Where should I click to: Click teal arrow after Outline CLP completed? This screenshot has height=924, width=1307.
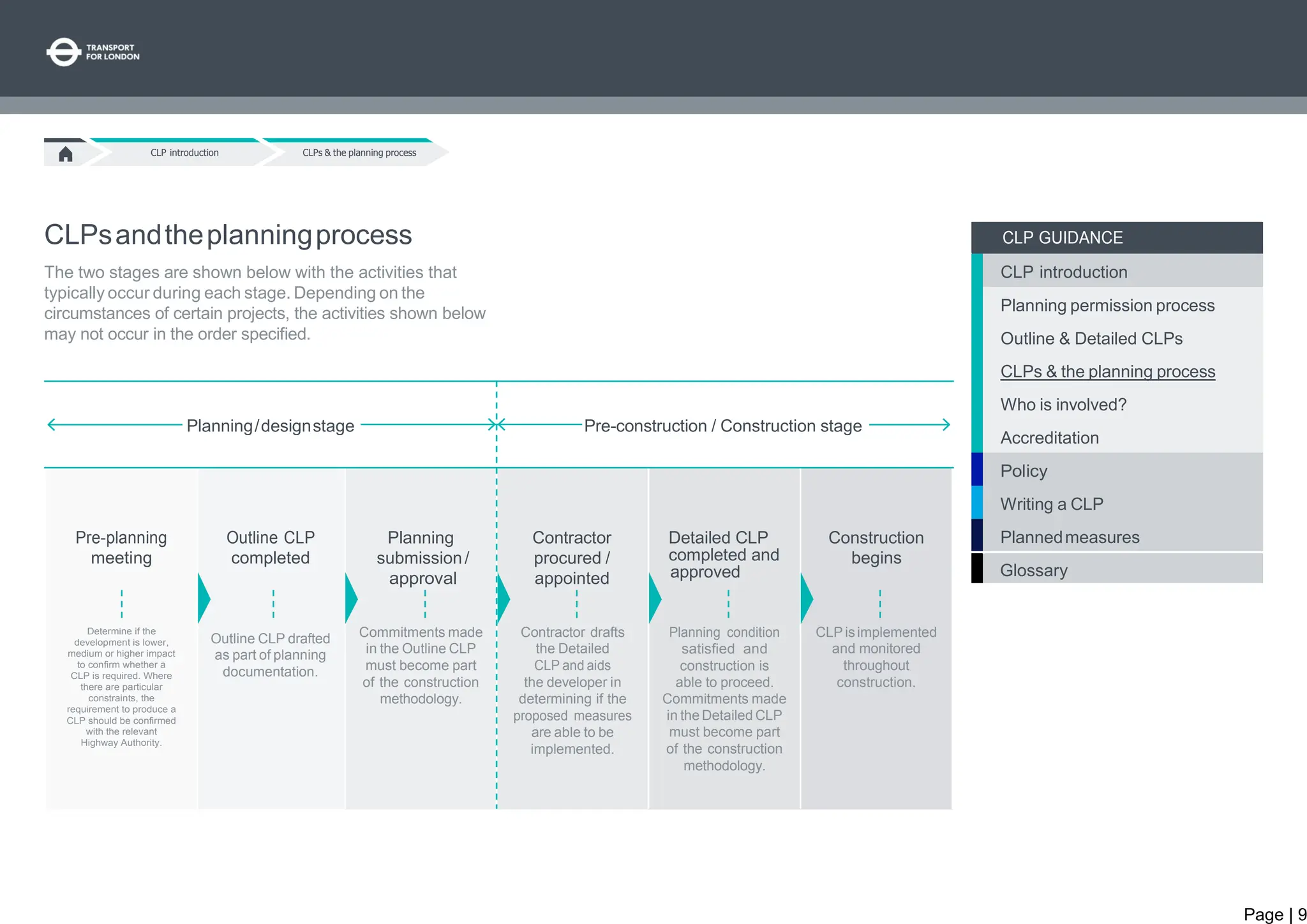click(x=351, y=599)
